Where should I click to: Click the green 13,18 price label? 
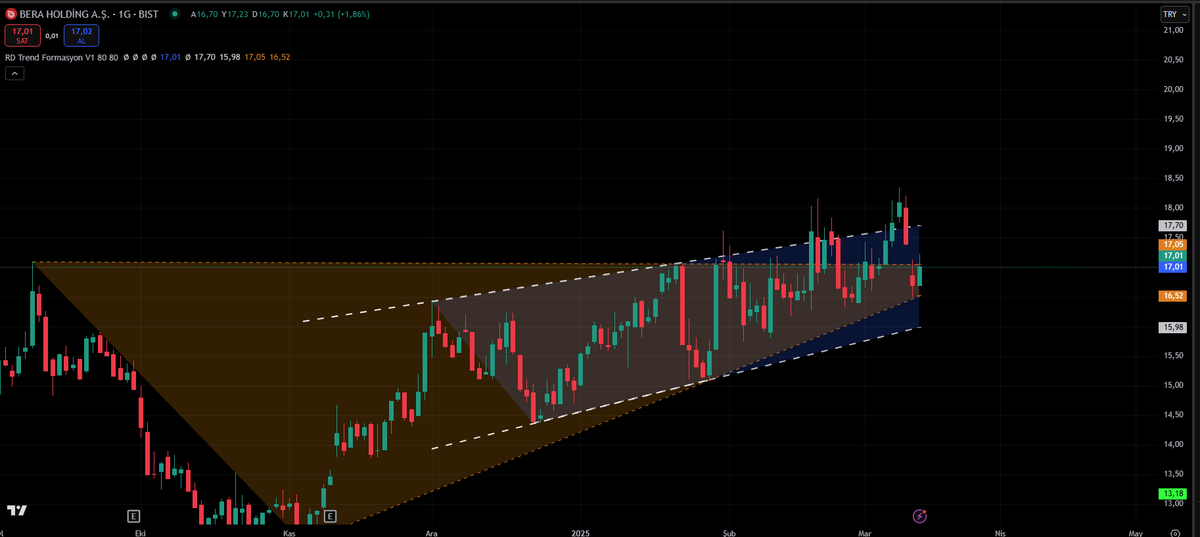(x=1172, y=494)
